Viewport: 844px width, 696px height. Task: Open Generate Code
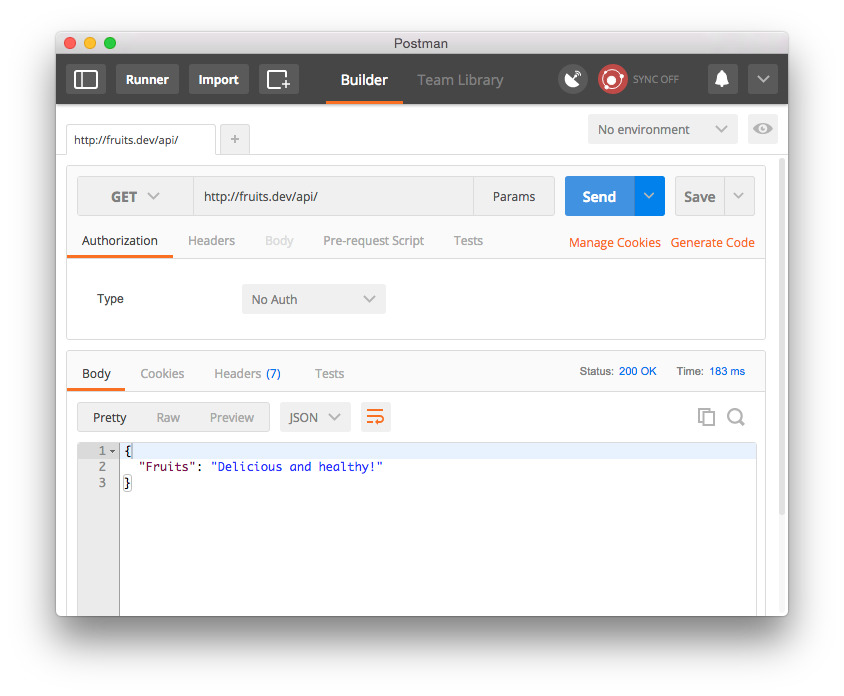point(712,242)
